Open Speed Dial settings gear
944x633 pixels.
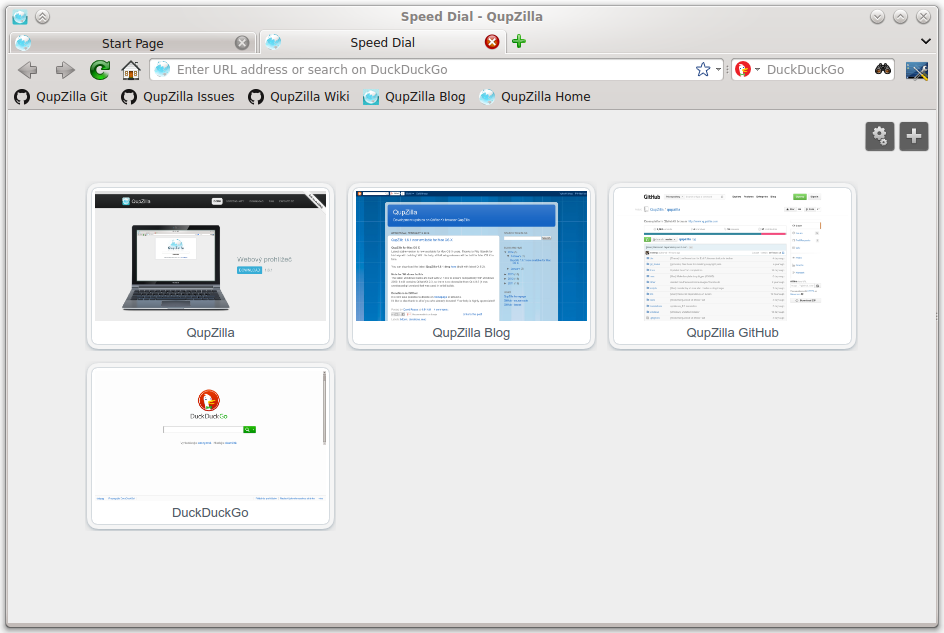click(x=880, y=136)
